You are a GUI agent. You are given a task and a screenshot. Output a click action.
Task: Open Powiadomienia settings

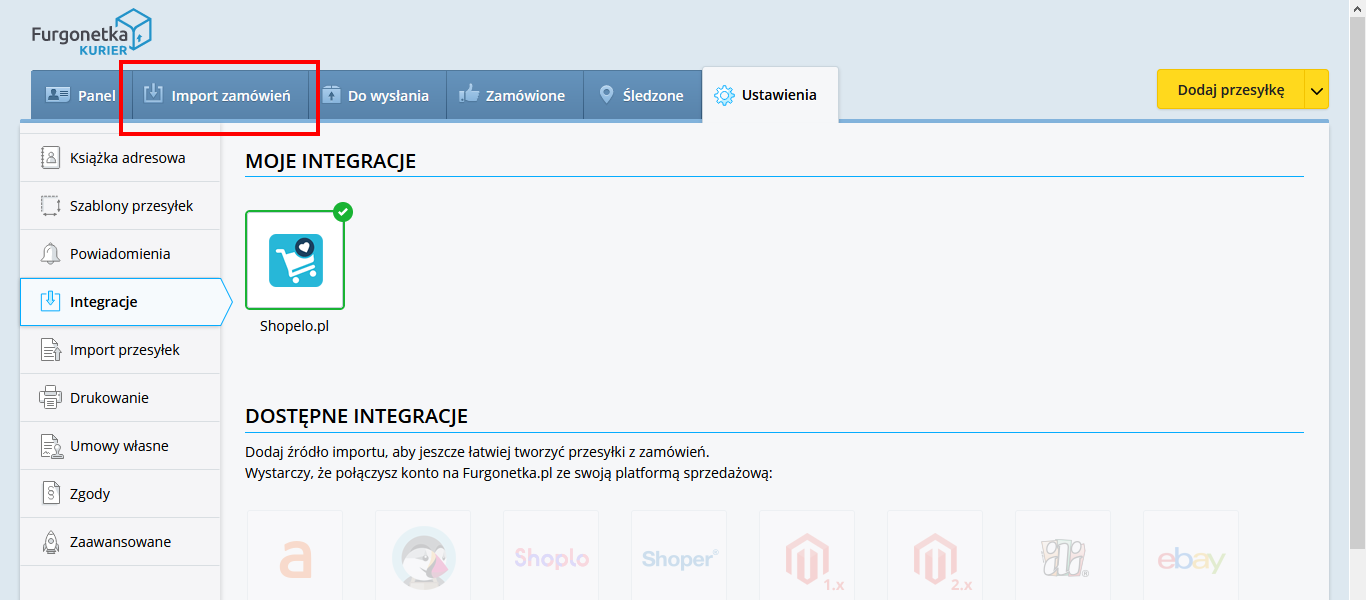pos(120,254)
